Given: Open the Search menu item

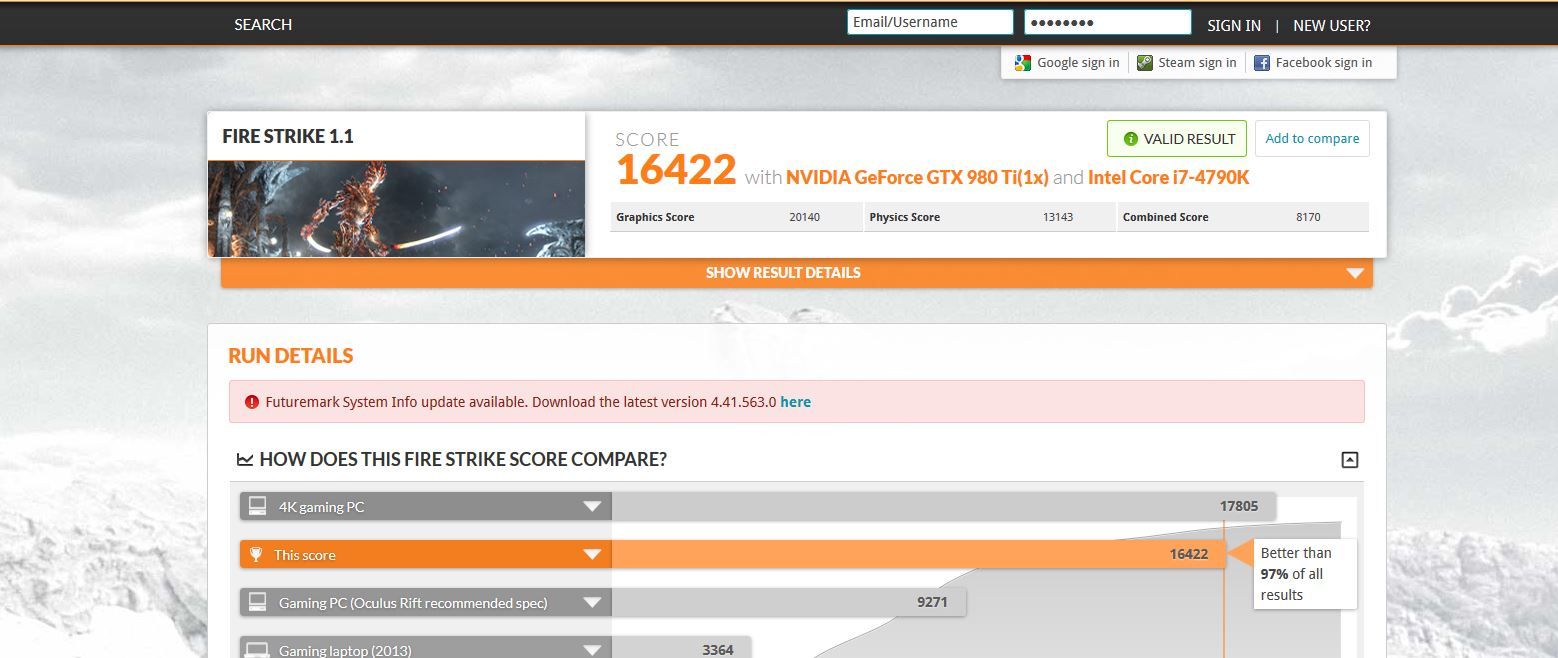Looking at the screenshot, I should pyautogui.click(x=263, y=25).
